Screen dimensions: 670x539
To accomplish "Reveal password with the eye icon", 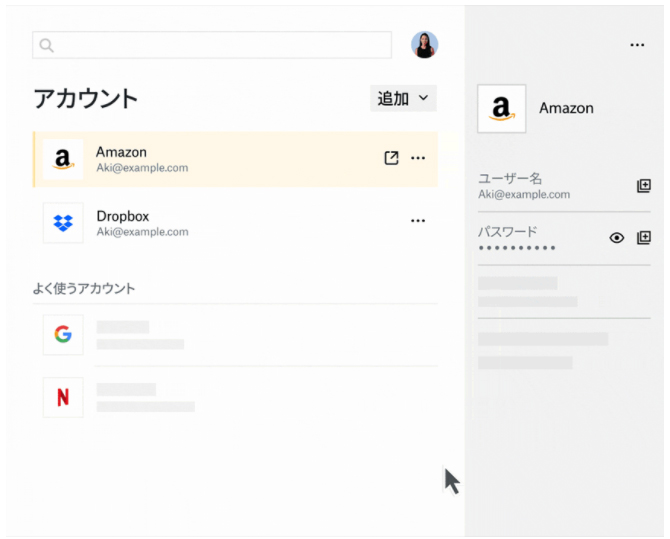I will [x=617, y=237].
